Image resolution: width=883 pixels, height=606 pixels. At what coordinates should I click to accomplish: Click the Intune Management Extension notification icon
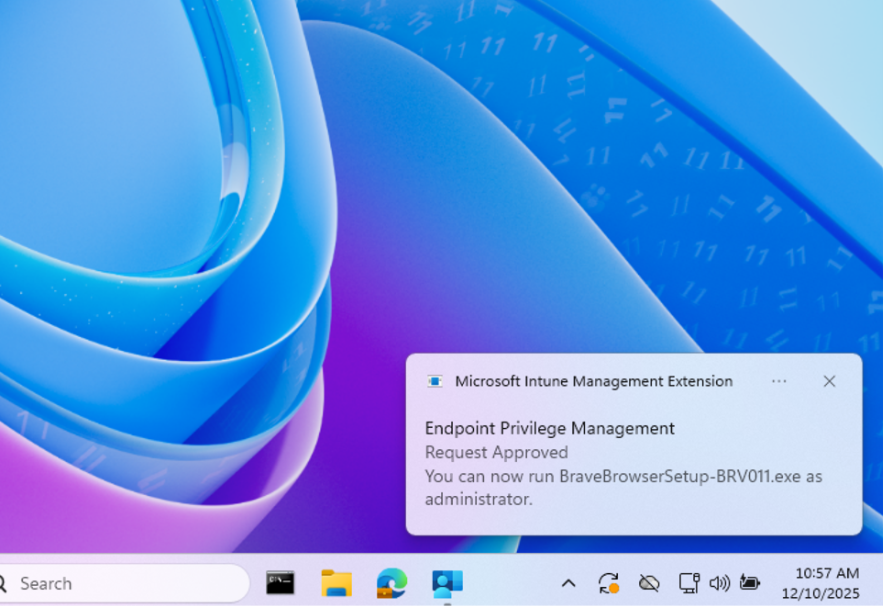(x=435, y=381)
